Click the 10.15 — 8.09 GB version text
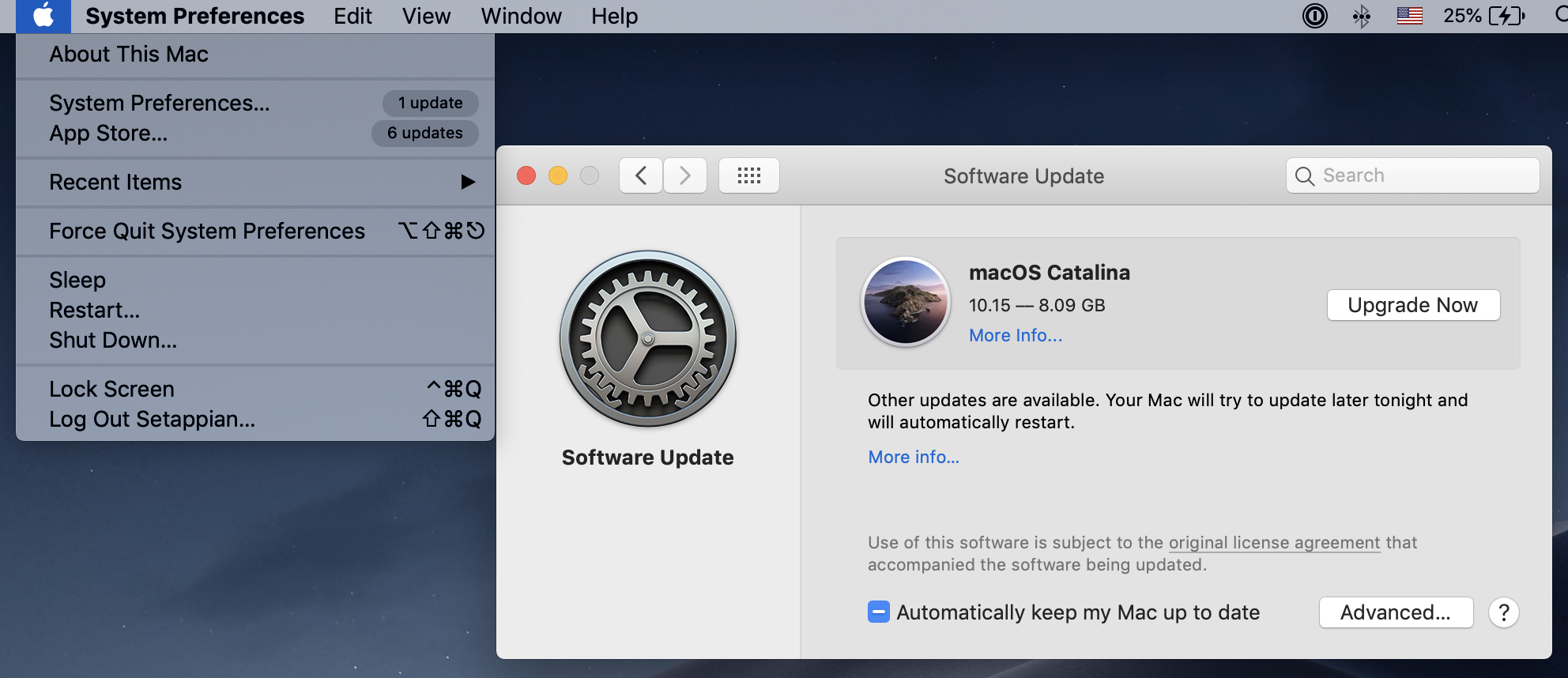This screenshot has width=1568, height=678. (x=1037, y=306)
